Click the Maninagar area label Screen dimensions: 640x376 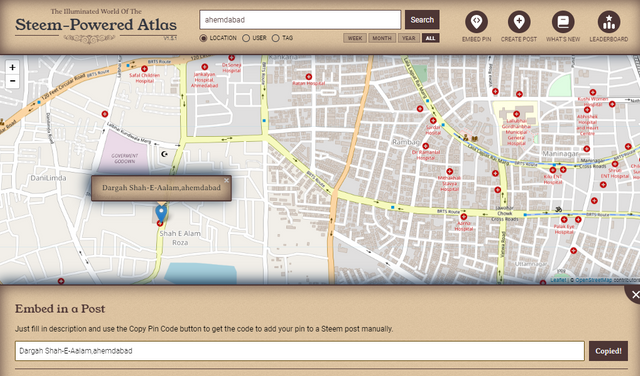tap(560, 154)
